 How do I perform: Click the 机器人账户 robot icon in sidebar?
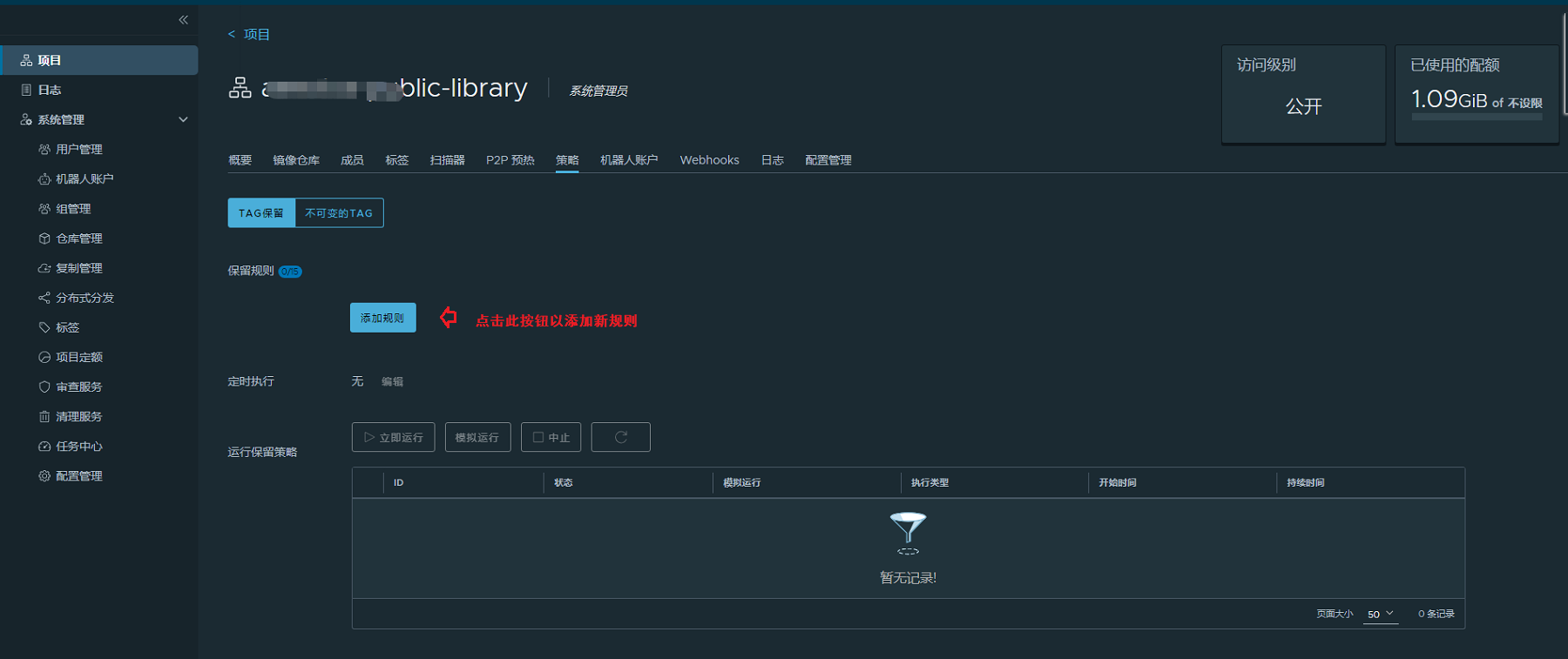44,178
